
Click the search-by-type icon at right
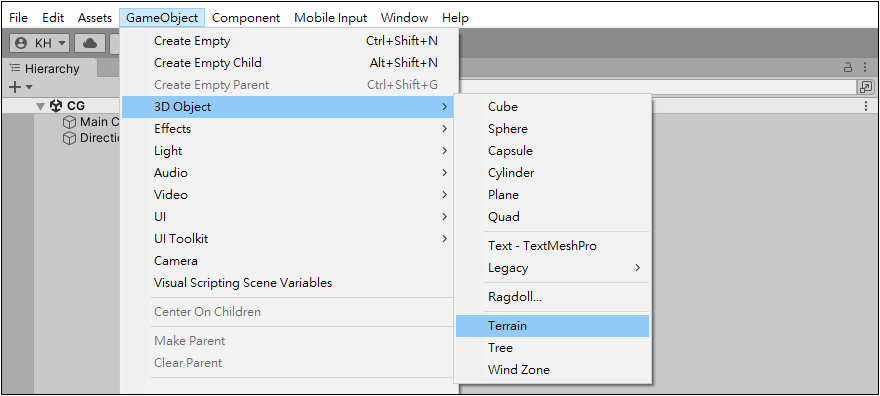click(x=865, y=87)
